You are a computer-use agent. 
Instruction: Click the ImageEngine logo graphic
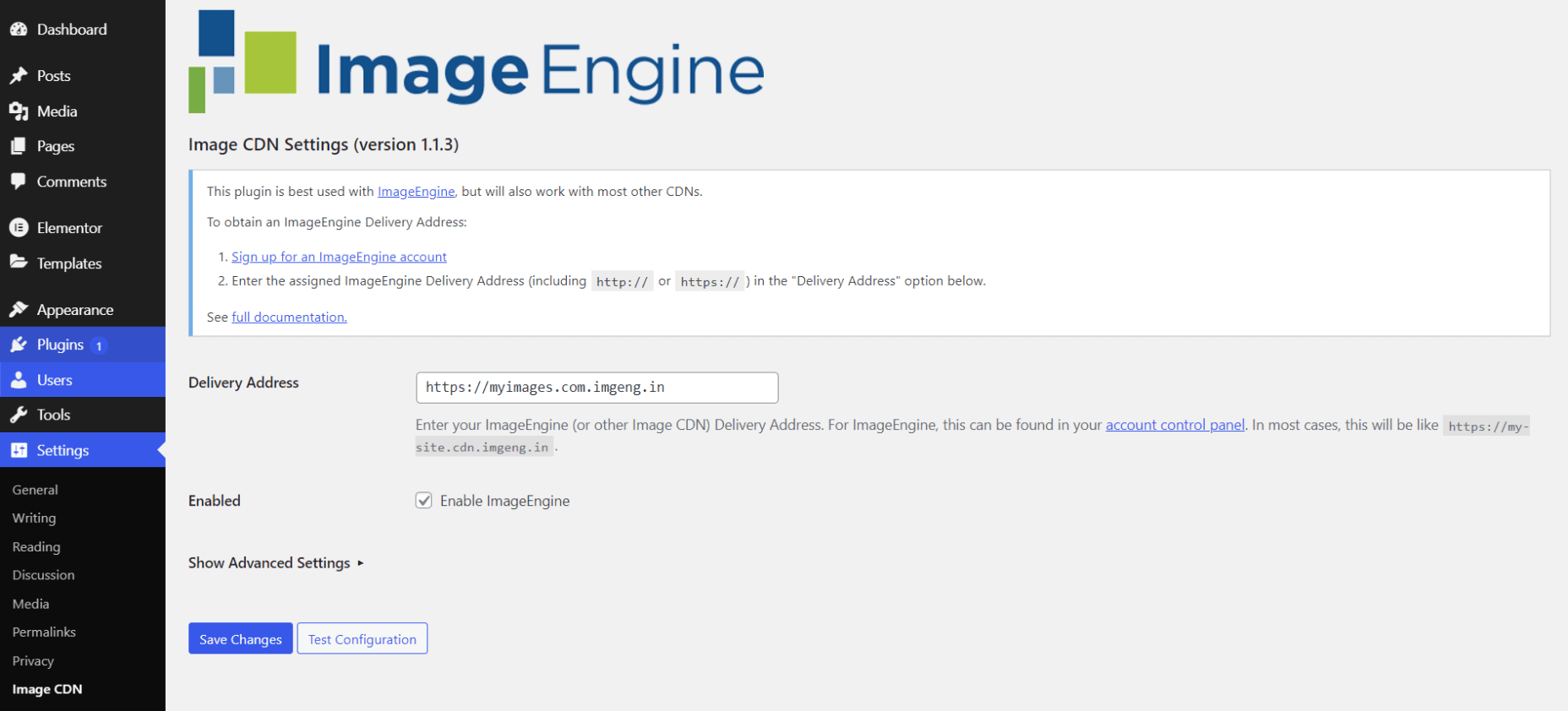476,62
